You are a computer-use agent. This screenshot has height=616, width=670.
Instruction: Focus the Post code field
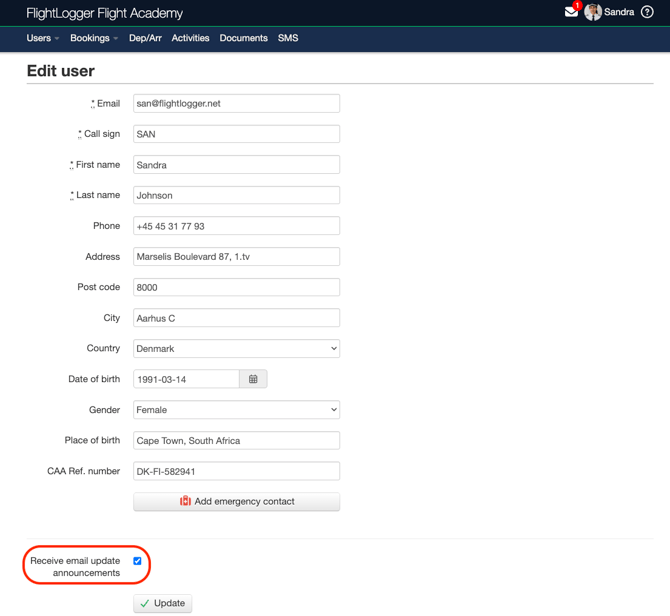click(x=236, y=287)
